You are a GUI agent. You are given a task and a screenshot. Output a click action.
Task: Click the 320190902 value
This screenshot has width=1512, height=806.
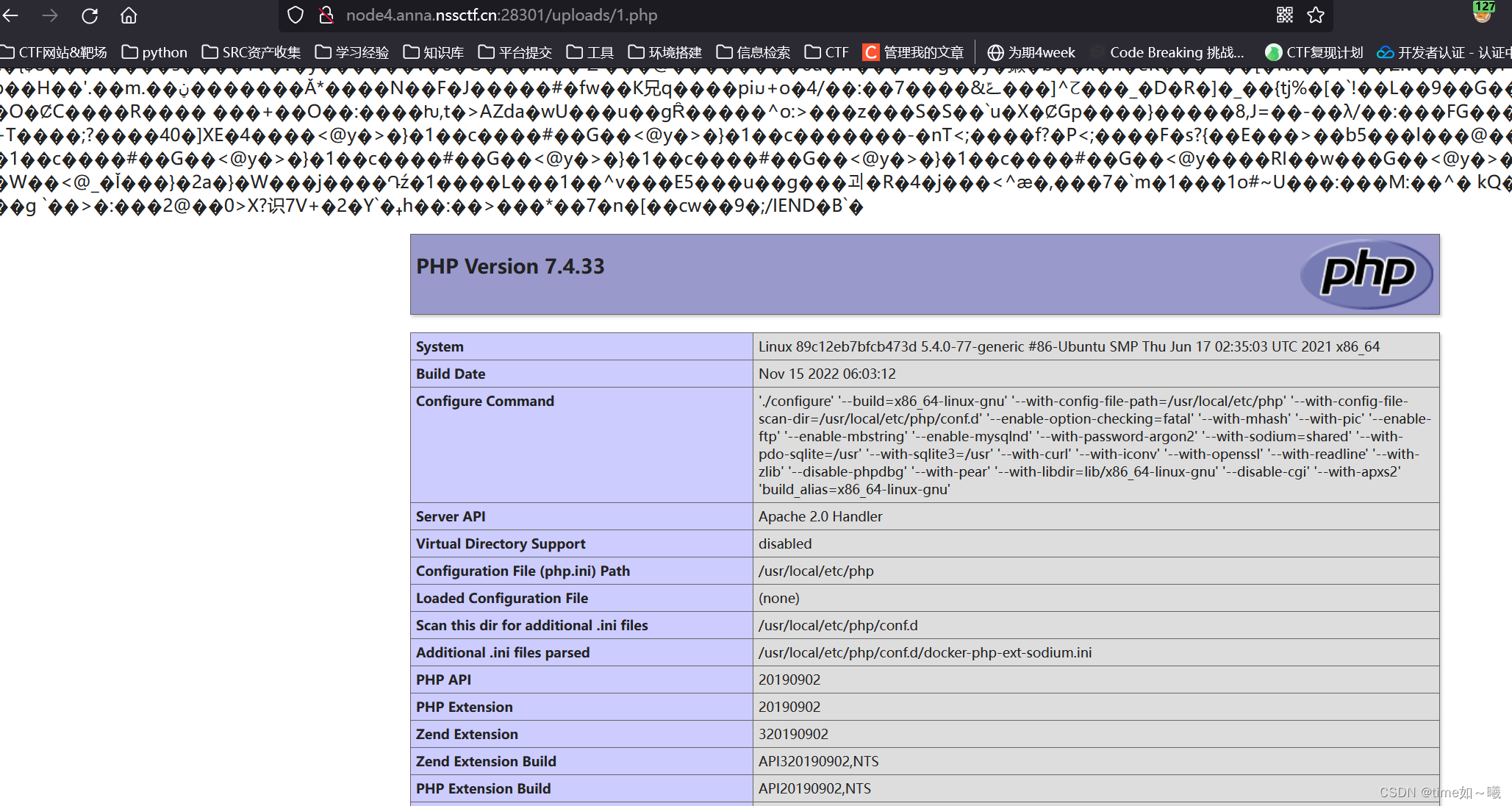pos(793,734)
